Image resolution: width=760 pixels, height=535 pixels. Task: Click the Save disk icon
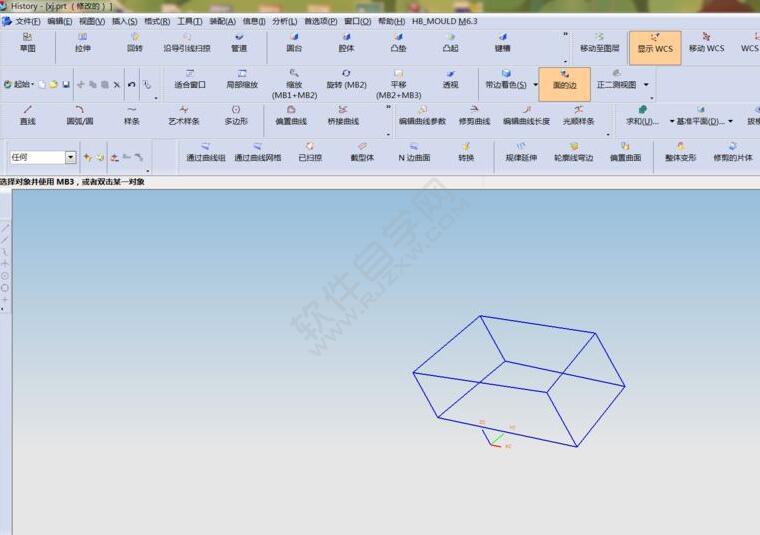tap(66, 84)
